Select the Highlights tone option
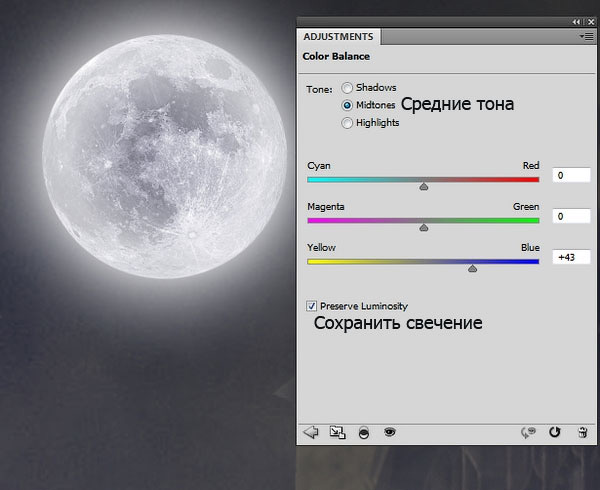 point(347,123)
